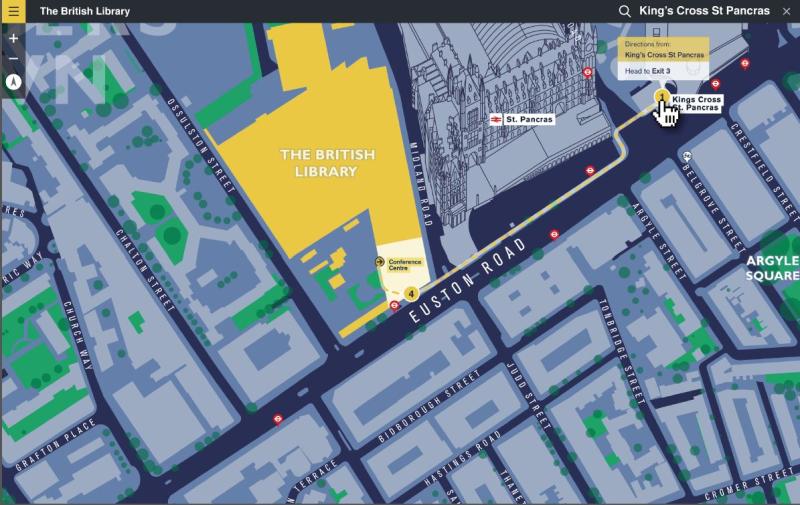Click the Conference Centre label
The width and height of the screenshot is (800, 505).
point(405,265)
